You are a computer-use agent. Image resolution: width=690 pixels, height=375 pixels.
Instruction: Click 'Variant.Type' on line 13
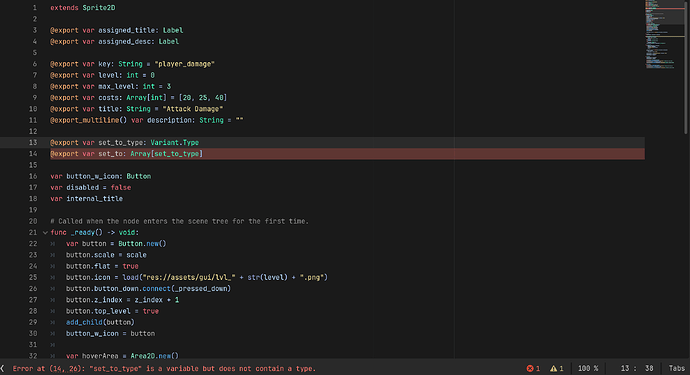click(175, 143)
